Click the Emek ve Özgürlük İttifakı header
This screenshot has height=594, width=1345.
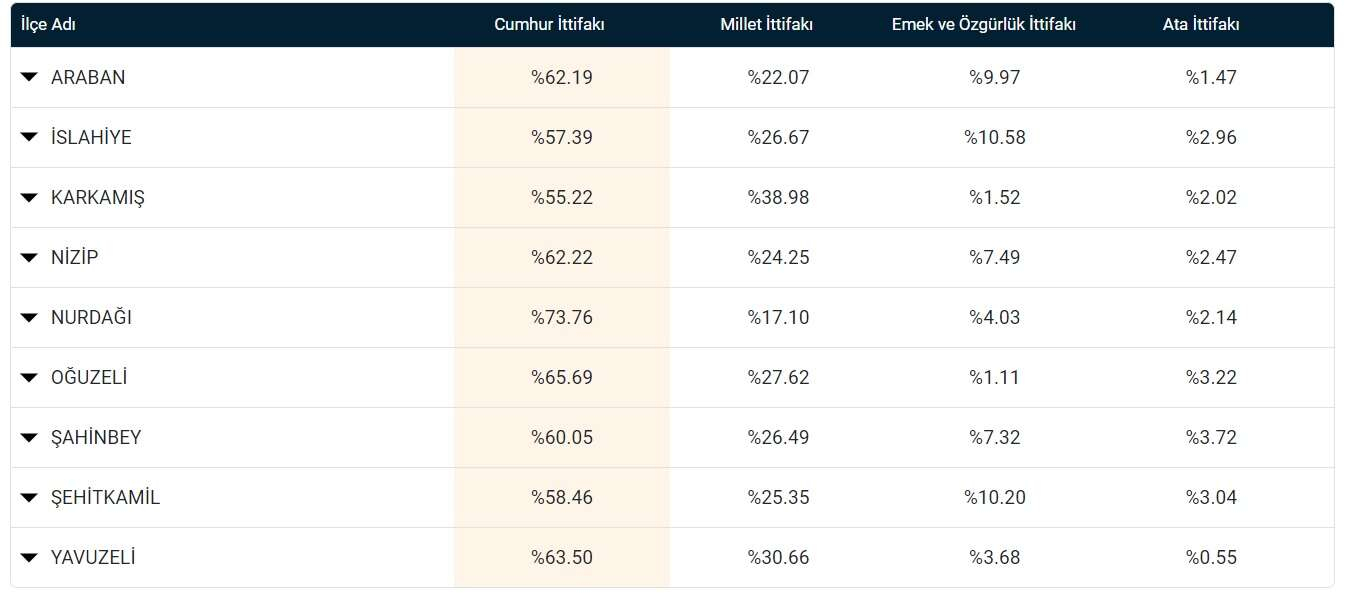[x=983, y=25]
